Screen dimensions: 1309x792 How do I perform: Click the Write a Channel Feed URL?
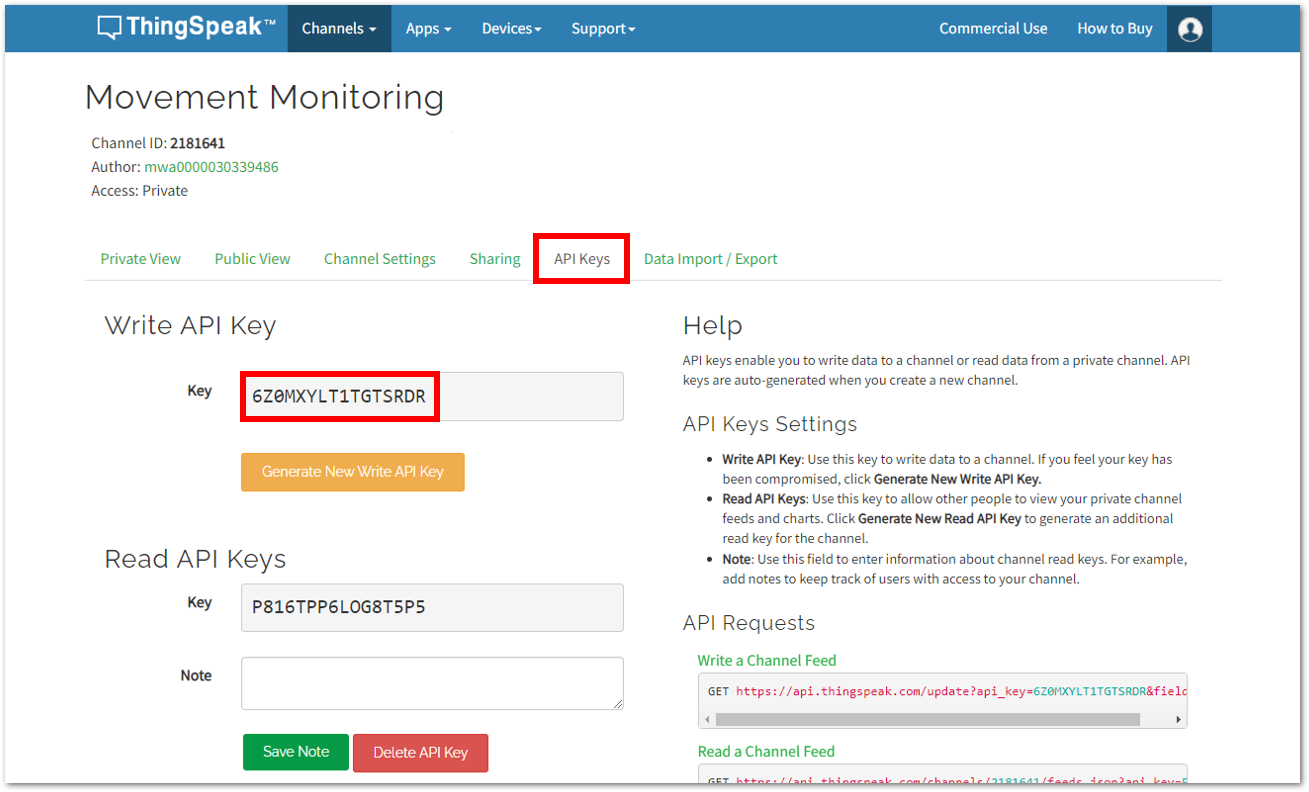pos(961,691)
